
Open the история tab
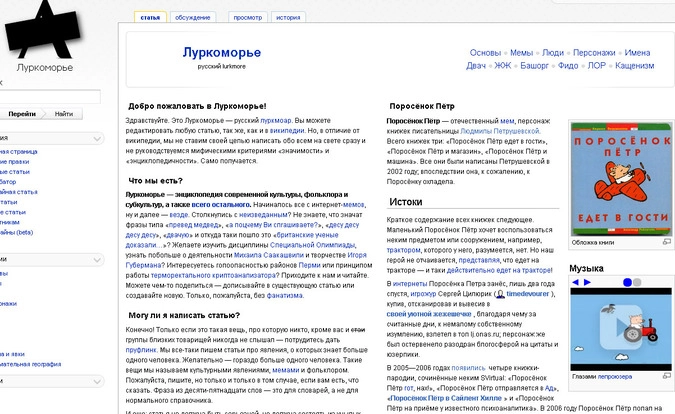pos(288,17)
